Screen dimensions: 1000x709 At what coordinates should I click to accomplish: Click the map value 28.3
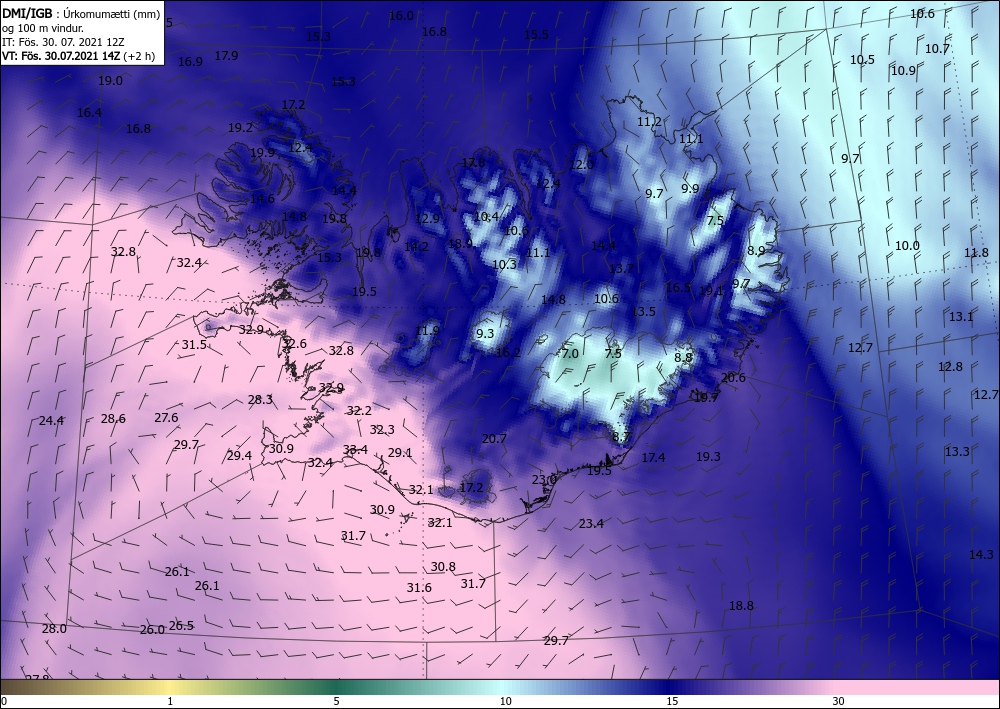click(260, 400)
